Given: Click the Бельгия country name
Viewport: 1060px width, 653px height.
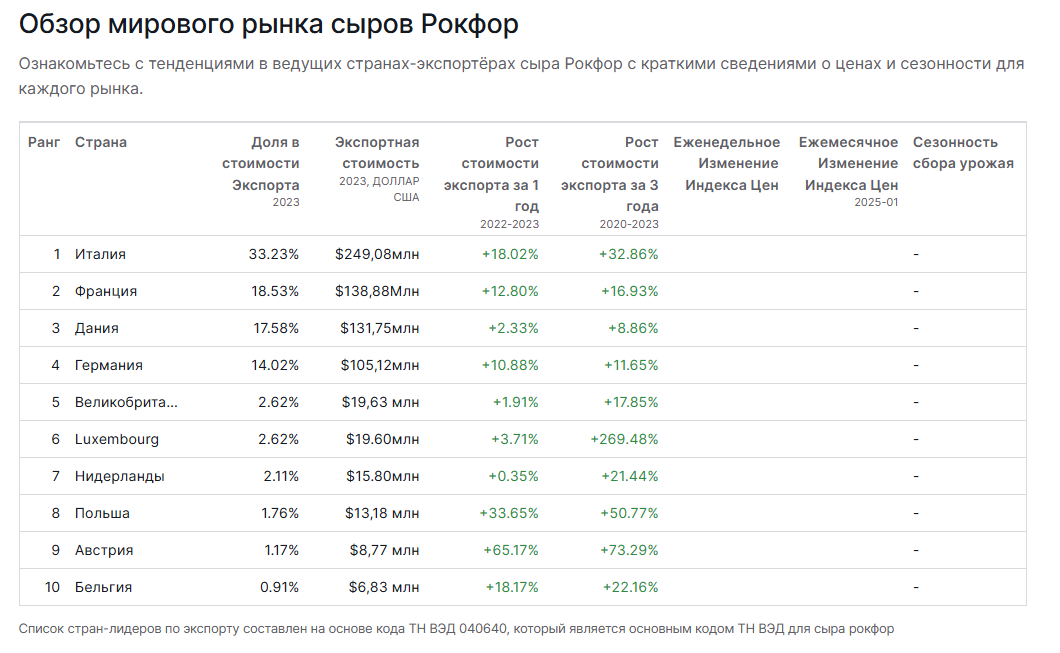Looking at the screenshot, I should click(x=103, y=587).
